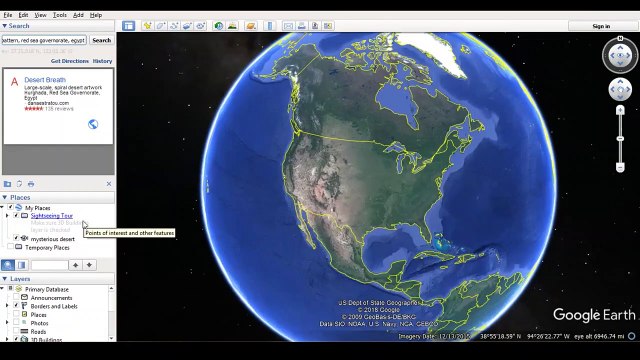The height and width of the screenshot is (360, 640).
Task: Click the Sign in button
Action: point(601,26)
